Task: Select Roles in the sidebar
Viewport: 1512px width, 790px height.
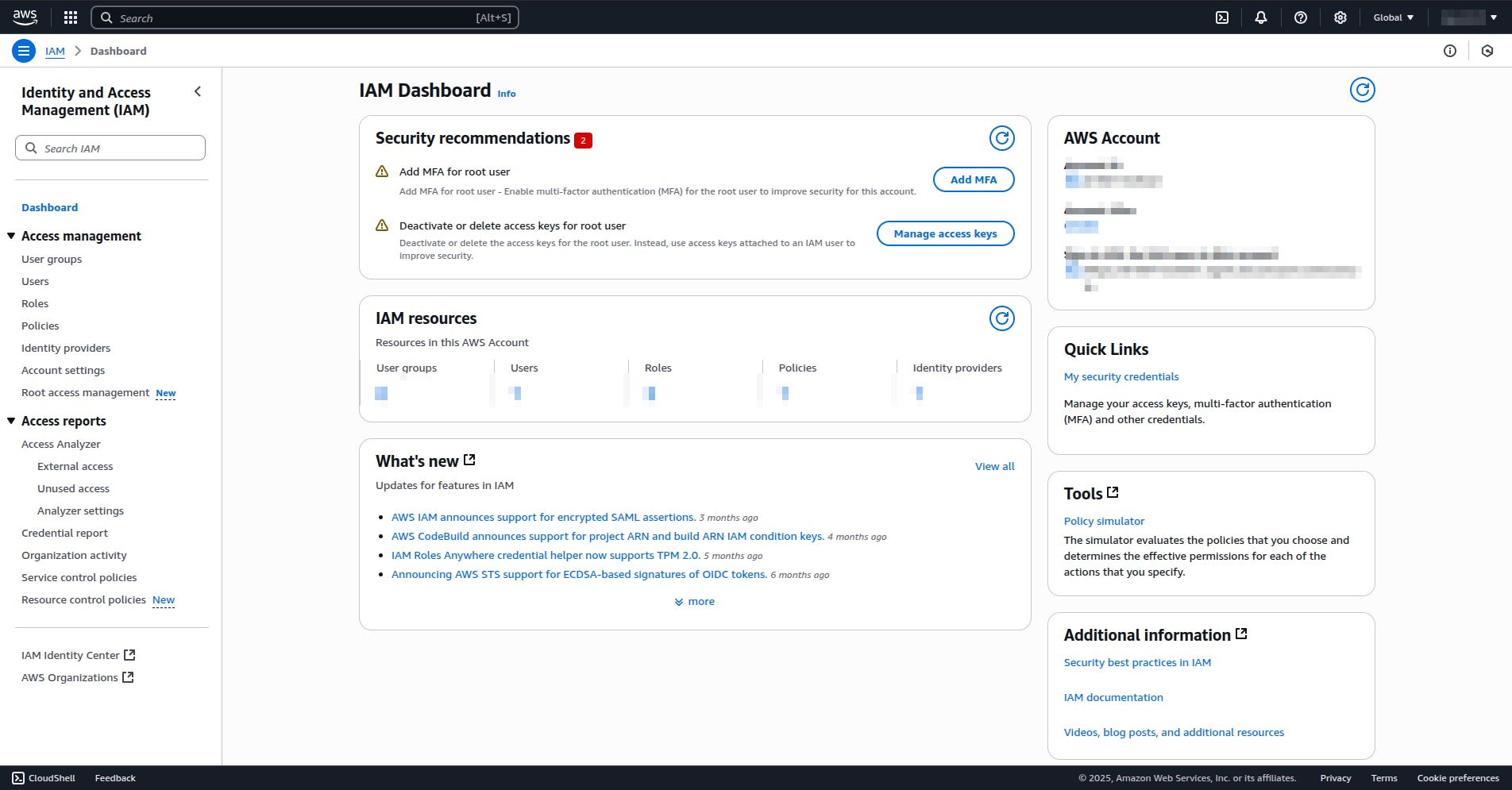Action: coord(35,303)
